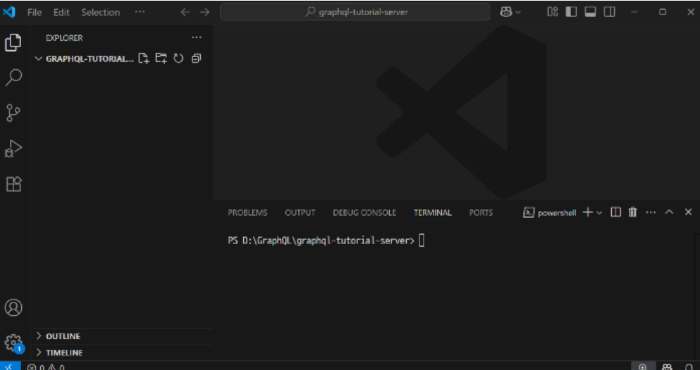Viewport: 700px width, 370px height.
Task: Open the Copilot chat icon
Action: pyautogui.click(x=506, y=12)
